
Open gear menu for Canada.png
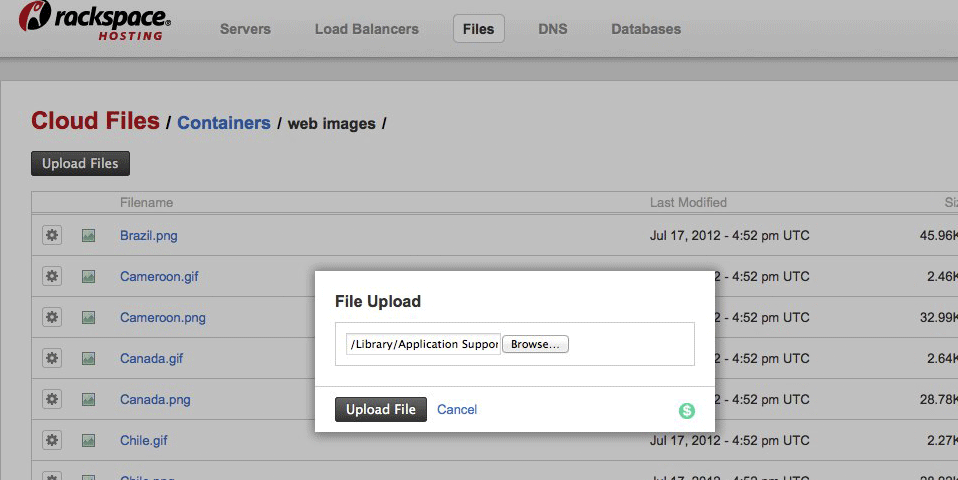pos(52,399)
